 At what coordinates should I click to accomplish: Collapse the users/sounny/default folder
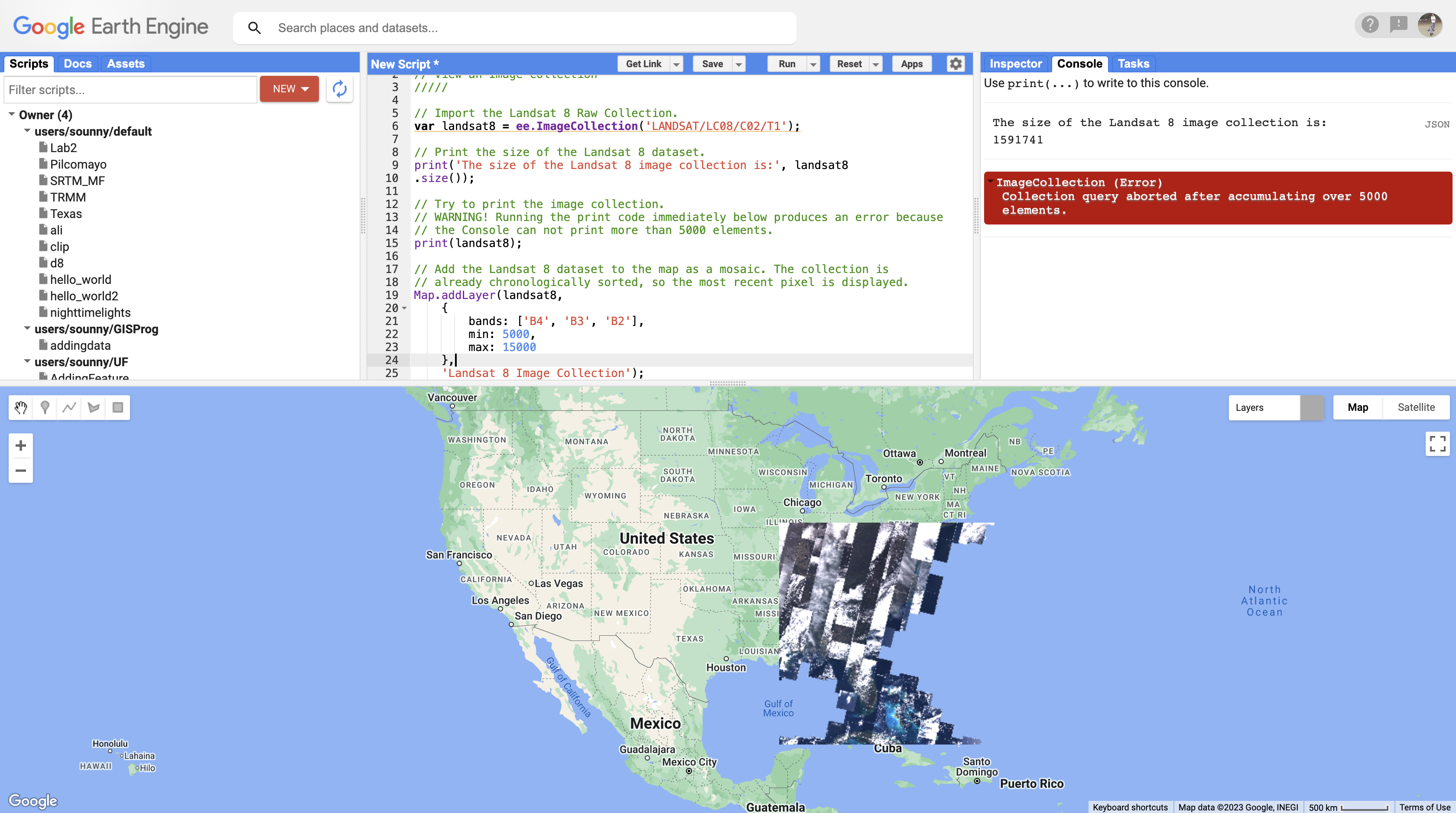tap(27, 131)
